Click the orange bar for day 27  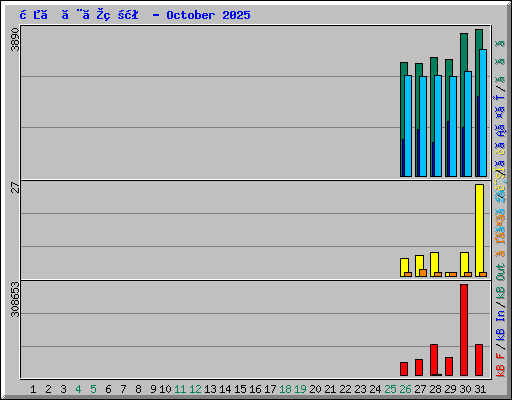click(423, 273)
